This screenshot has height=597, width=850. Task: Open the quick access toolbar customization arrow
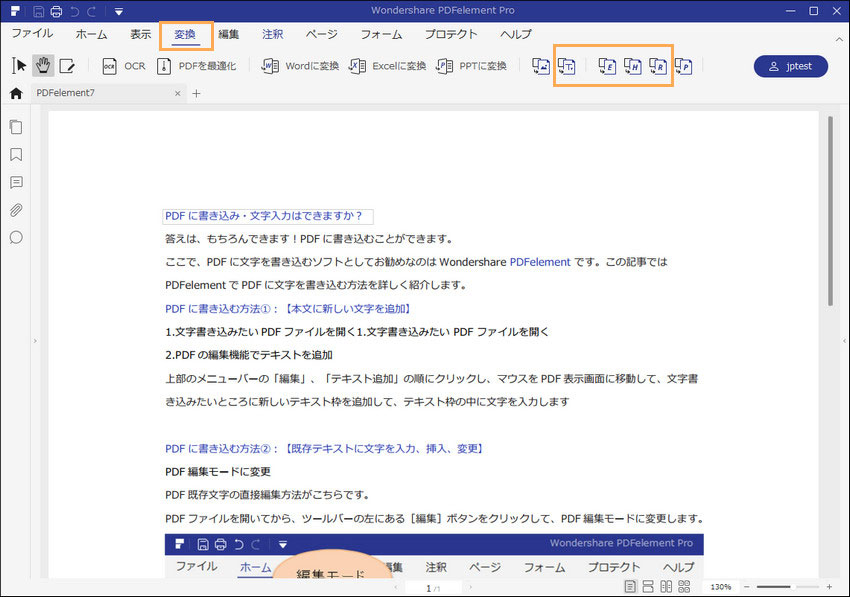tap(119, 11)
